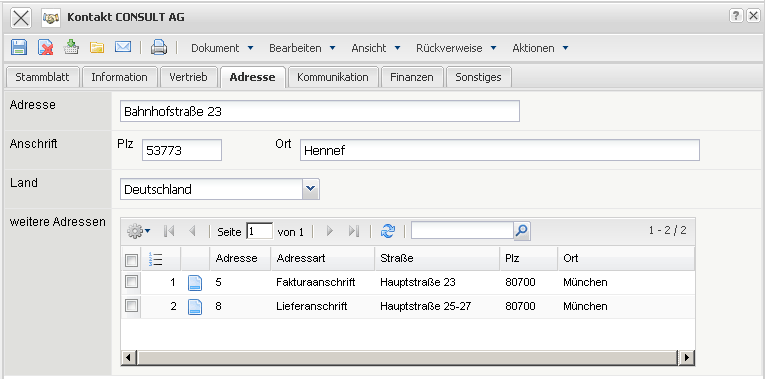Open the Rückverweise dropdown menu
This screenshot has width=768, height=379.
[x=456, y=48]
